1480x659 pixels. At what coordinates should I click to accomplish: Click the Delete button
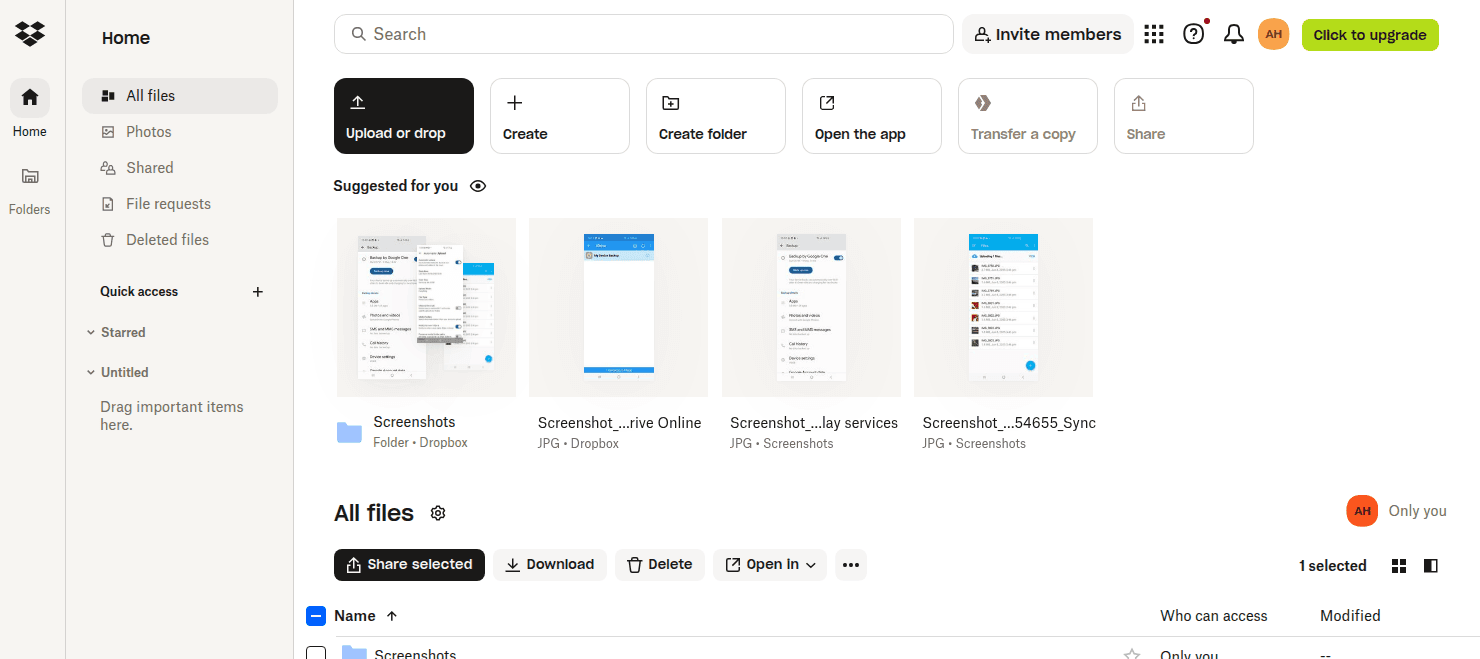click(660, 565)
